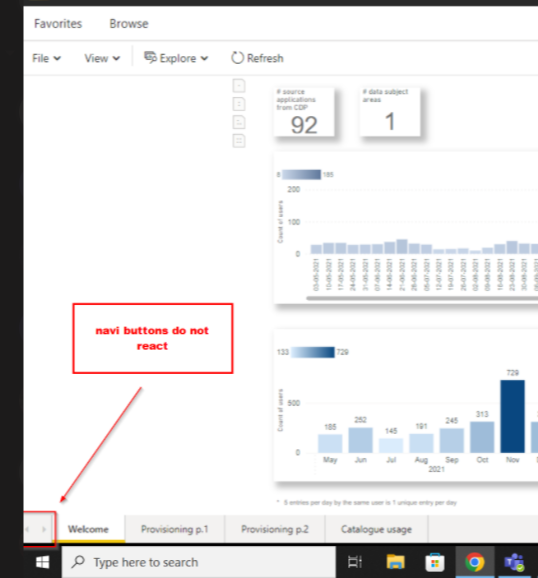Click the horizontal scrollbar under the weekly chart
The height and width of the screenshot is (578, 538).
[x=422, y=298]
